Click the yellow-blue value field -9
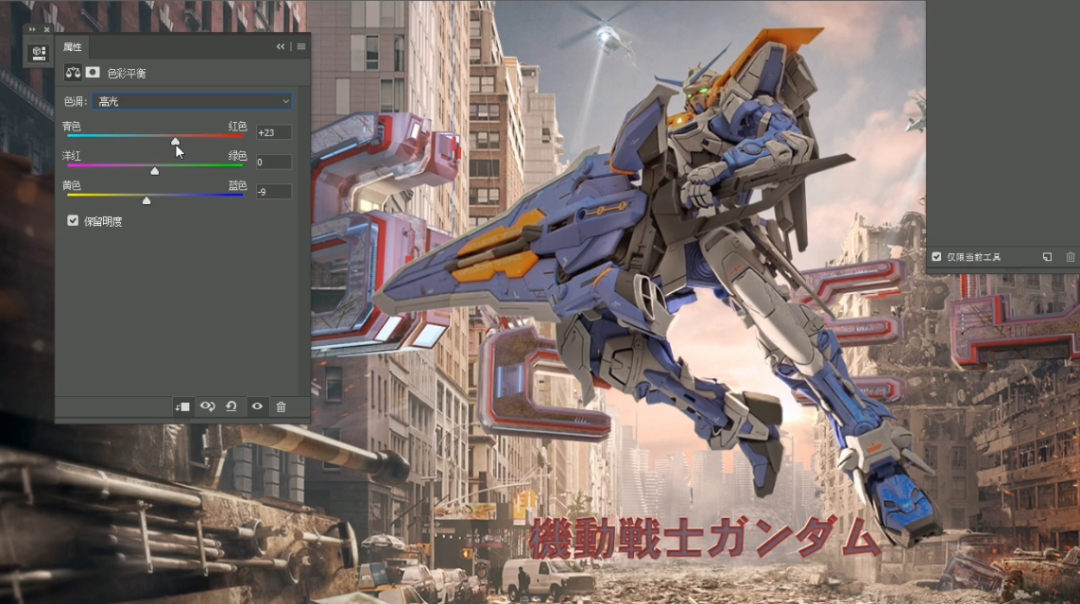This screenshot has height=604, width=1080. pos(273,191)
